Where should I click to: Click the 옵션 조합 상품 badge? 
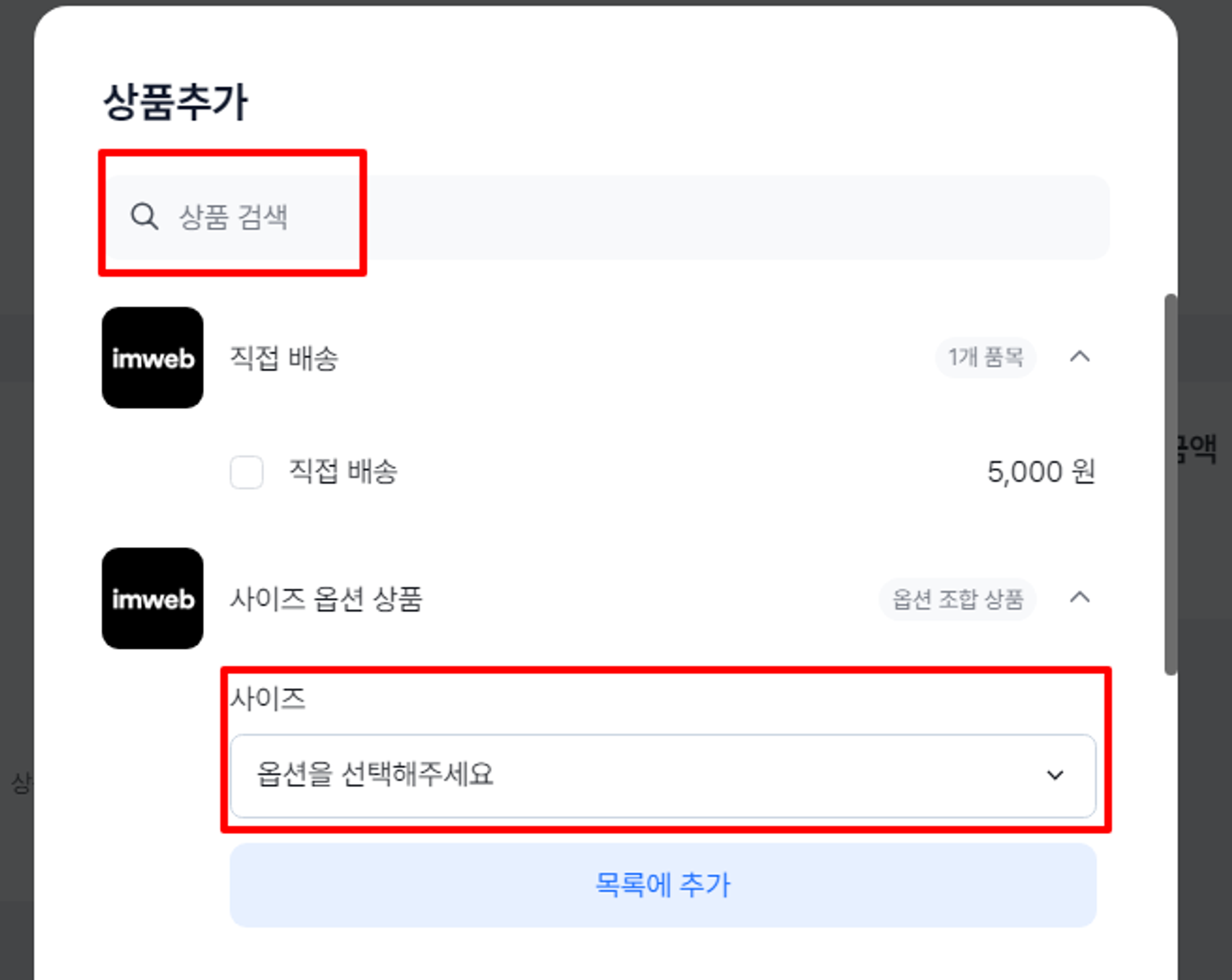click(958, 599)
